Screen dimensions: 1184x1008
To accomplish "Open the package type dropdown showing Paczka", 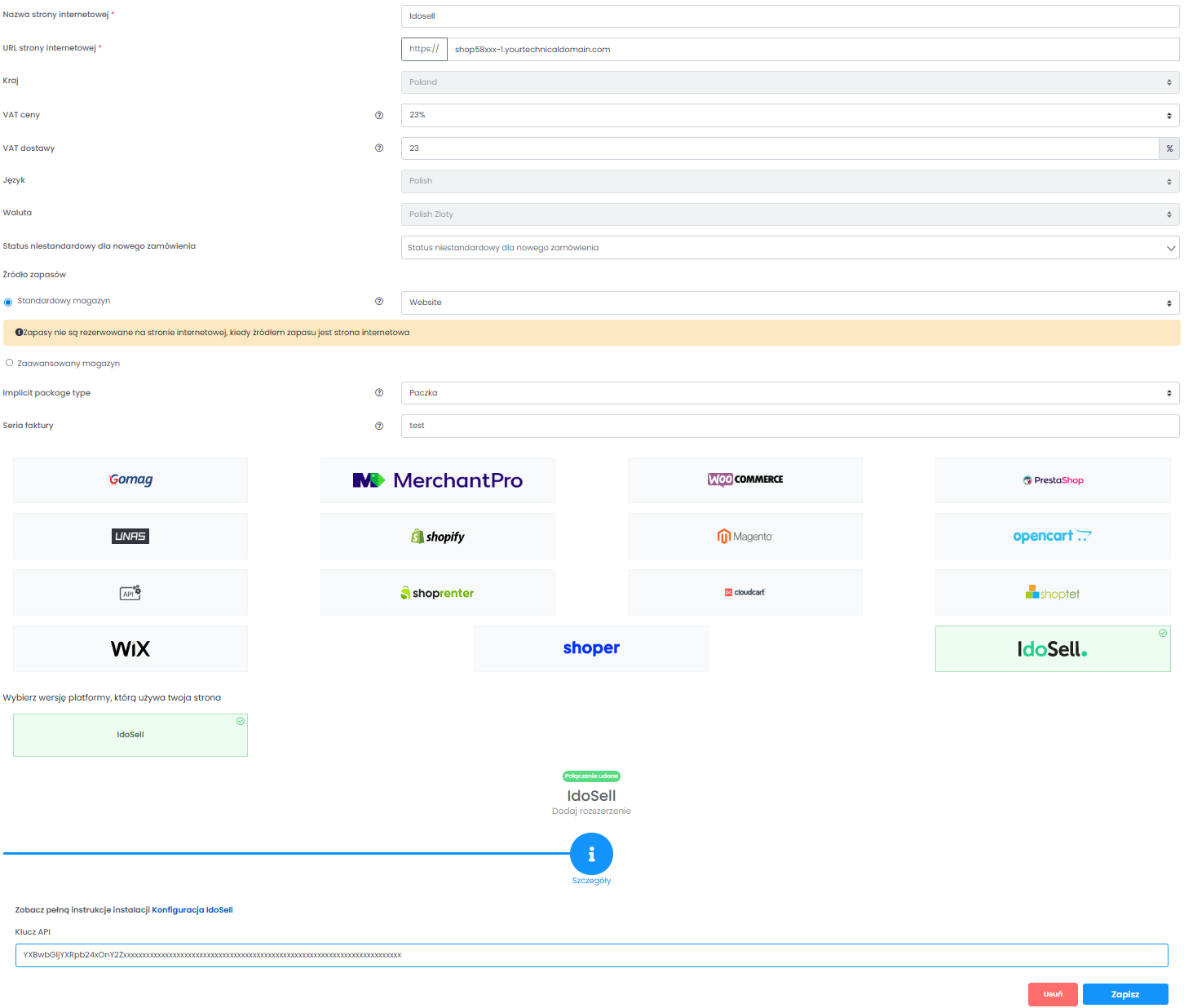I will pos(790,393).
